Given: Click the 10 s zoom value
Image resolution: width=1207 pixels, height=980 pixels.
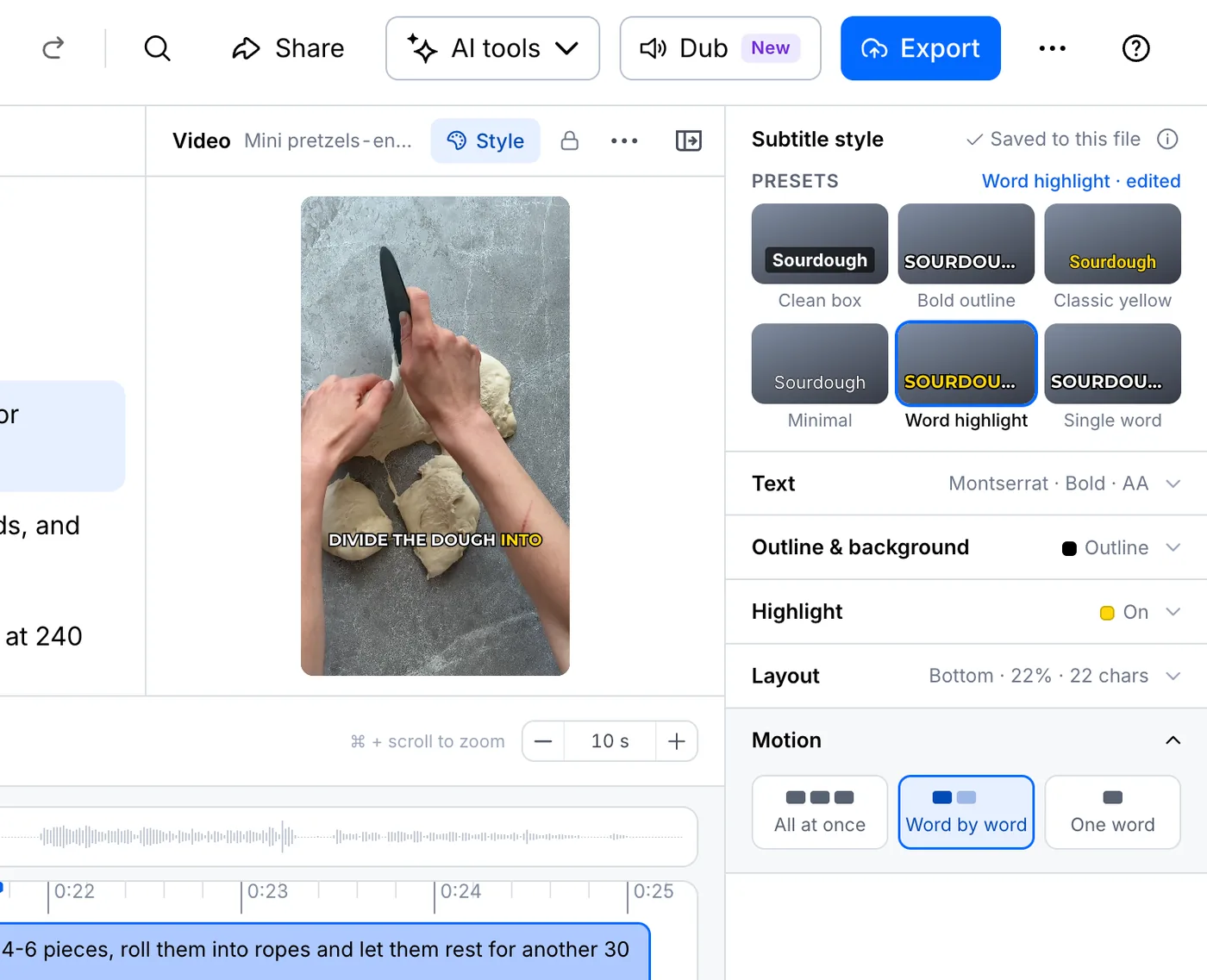Looking at the screenshot, I should (610, 741).
